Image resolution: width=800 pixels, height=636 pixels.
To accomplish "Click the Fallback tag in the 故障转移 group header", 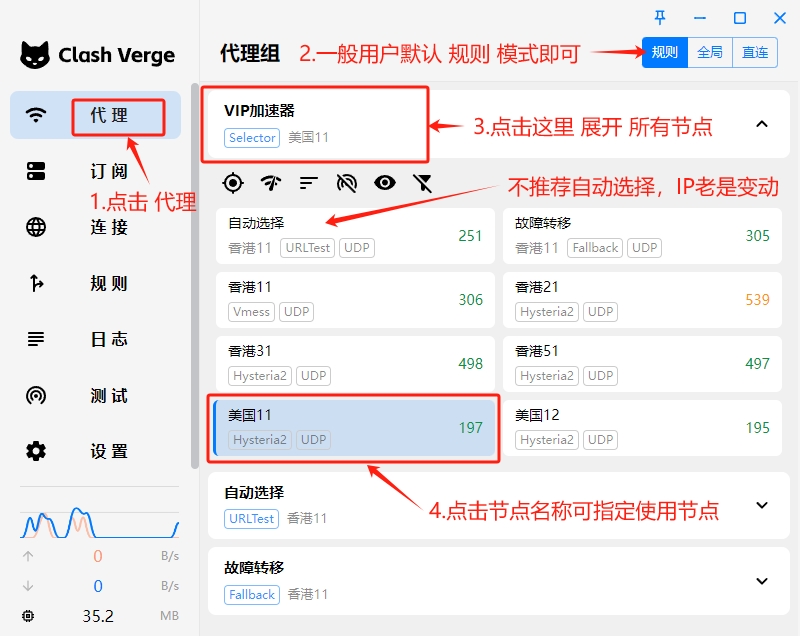I will point(252,595).
